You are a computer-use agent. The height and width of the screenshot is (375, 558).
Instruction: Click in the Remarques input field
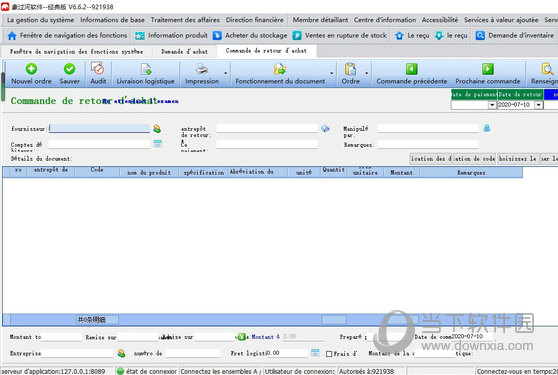[428, 144]
